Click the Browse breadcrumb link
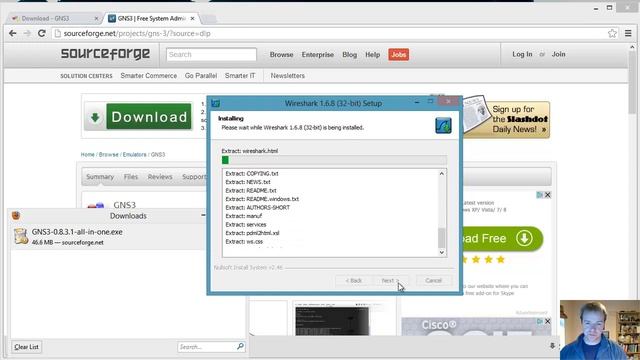640x360 pixels. (x=109, y=155)
